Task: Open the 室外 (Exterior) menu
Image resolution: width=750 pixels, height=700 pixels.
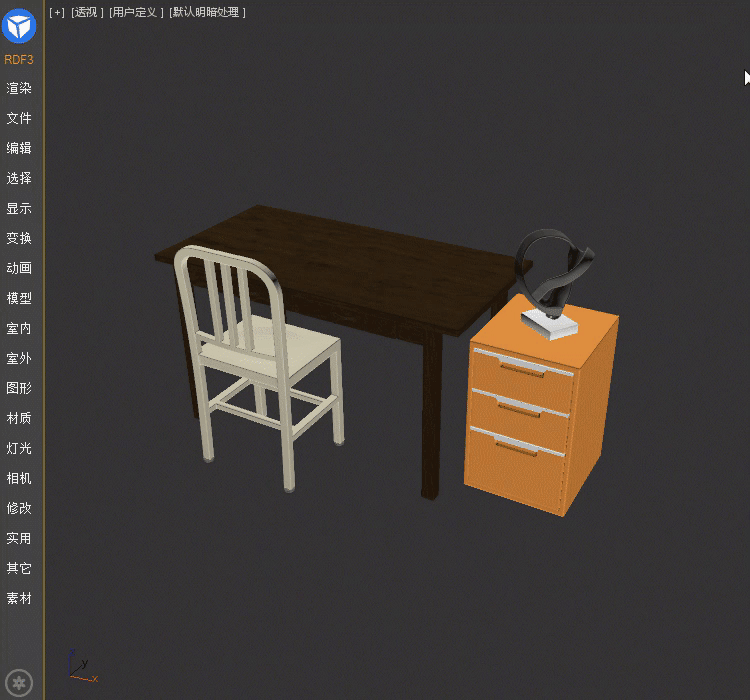Action: pyautogui.click(x=19, y=358)
